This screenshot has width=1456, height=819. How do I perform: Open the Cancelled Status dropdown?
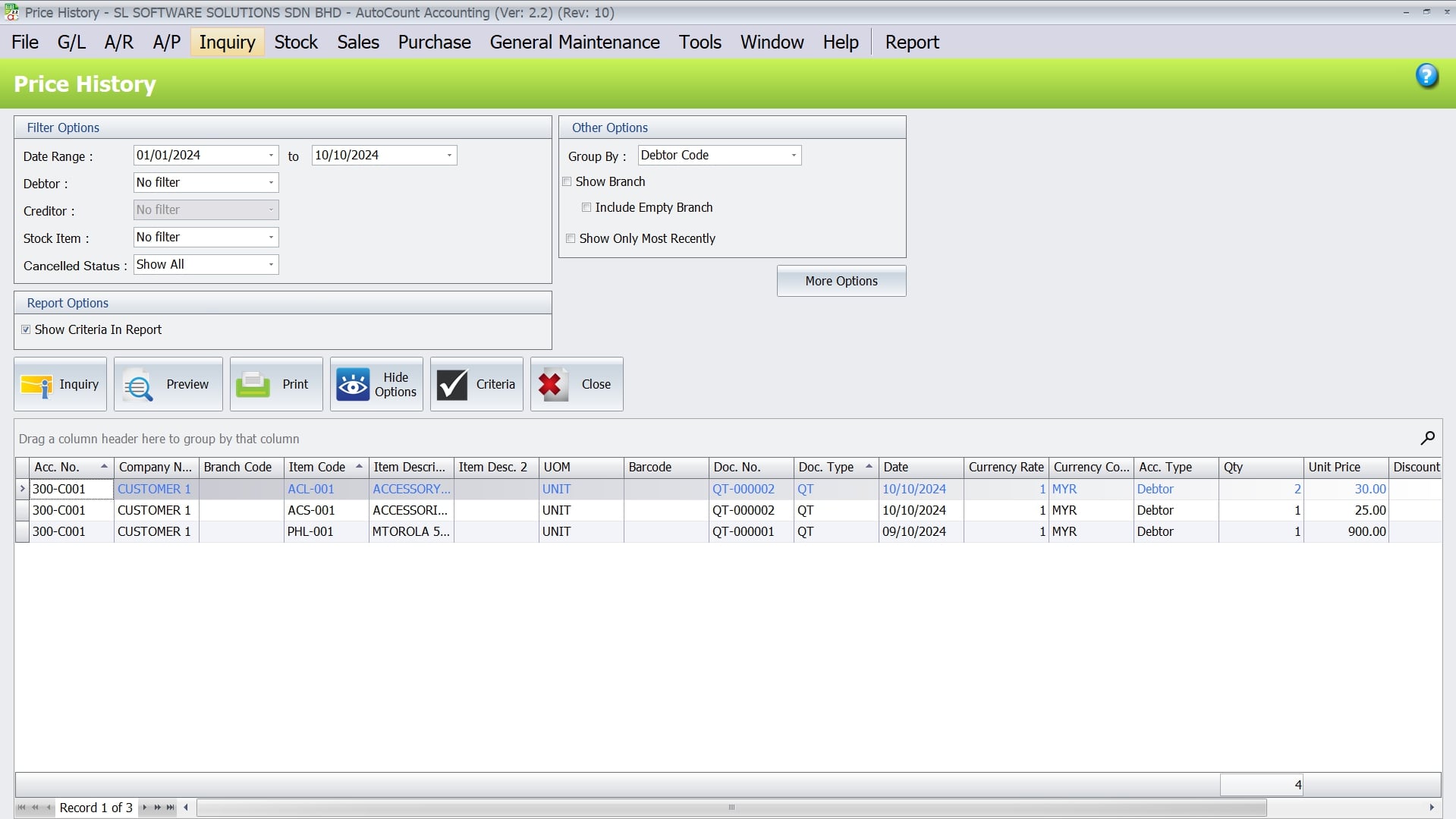click(x=271, y=264)
